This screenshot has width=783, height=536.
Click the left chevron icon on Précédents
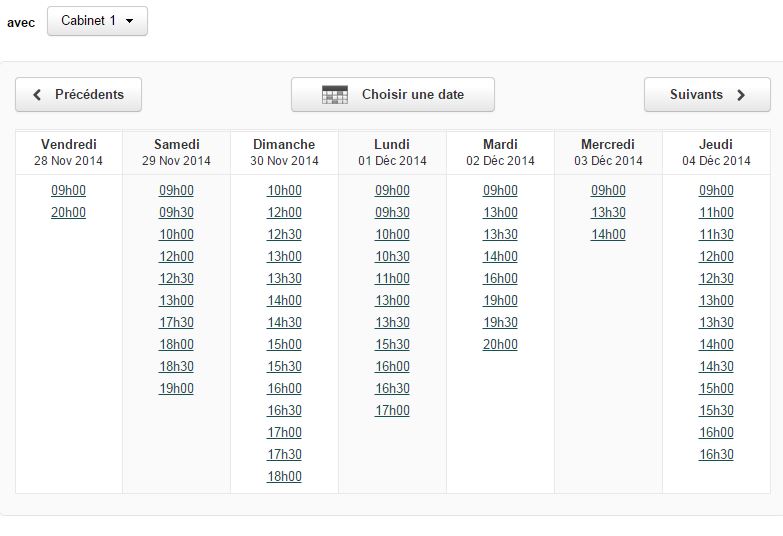[x=37, y=94]
